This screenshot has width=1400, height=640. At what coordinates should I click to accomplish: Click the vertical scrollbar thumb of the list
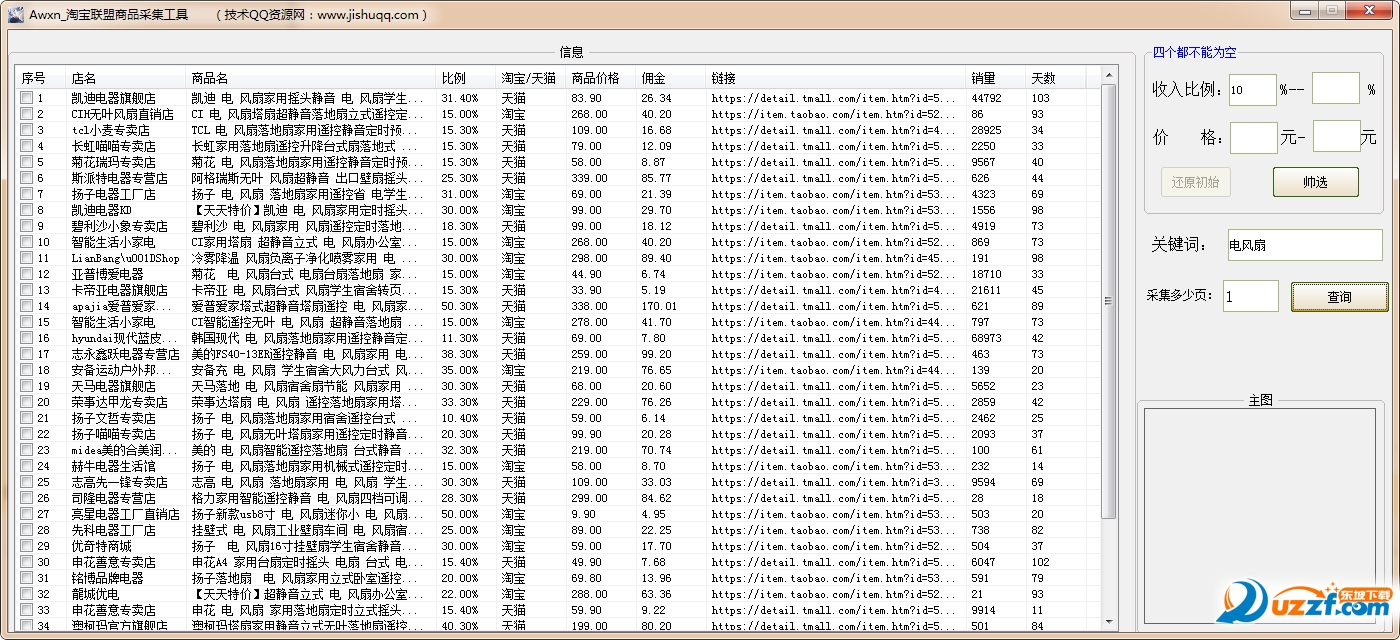[x=1108, y=302]
